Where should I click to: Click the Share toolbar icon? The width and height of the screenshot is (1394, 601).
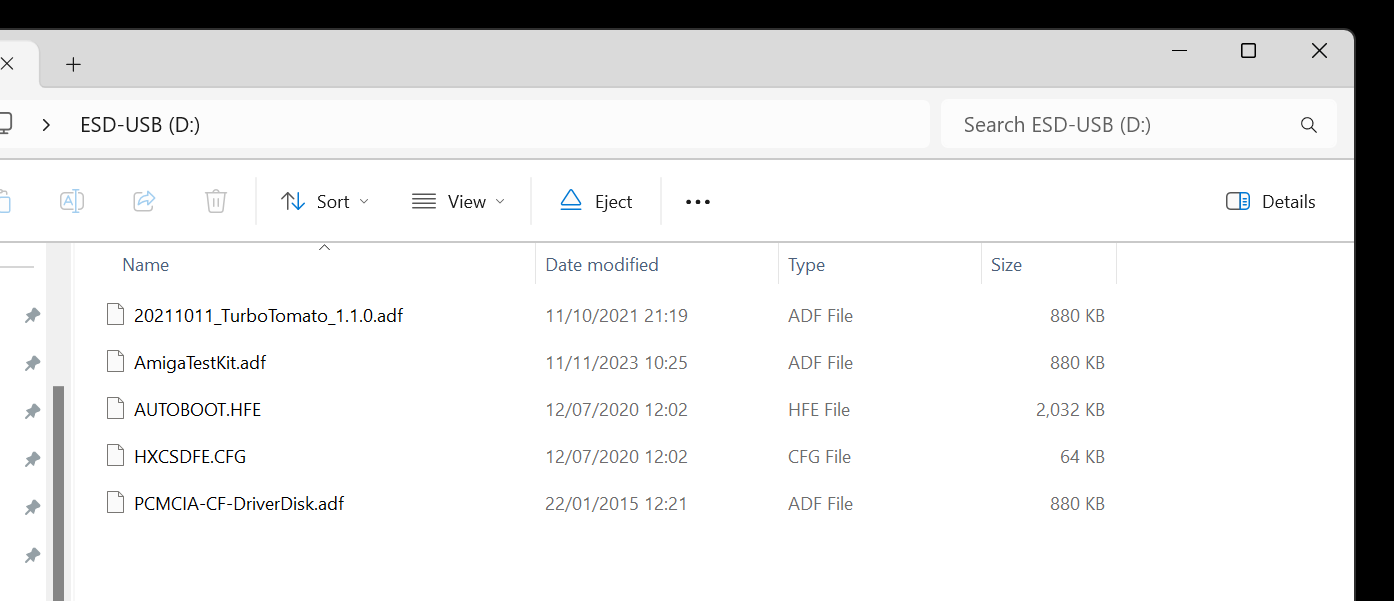[x=144, y=201]
